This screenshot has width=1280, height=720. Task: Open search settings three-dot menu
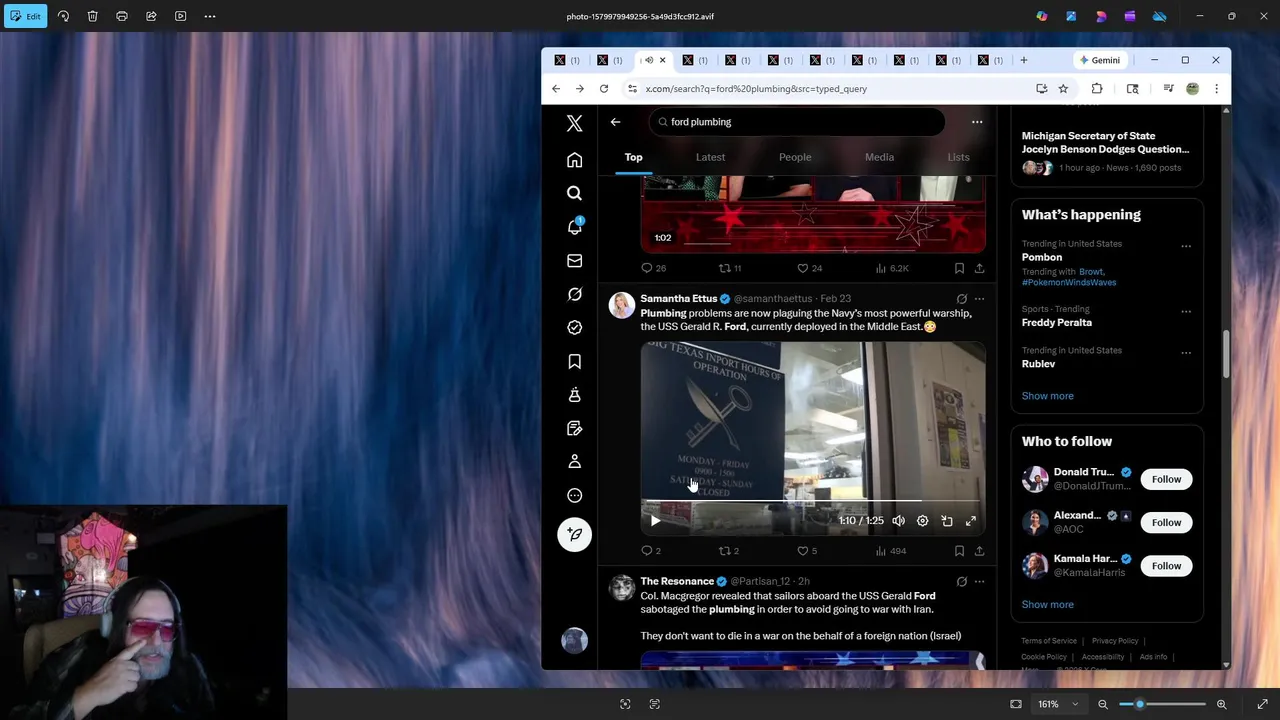click(977, 122)
